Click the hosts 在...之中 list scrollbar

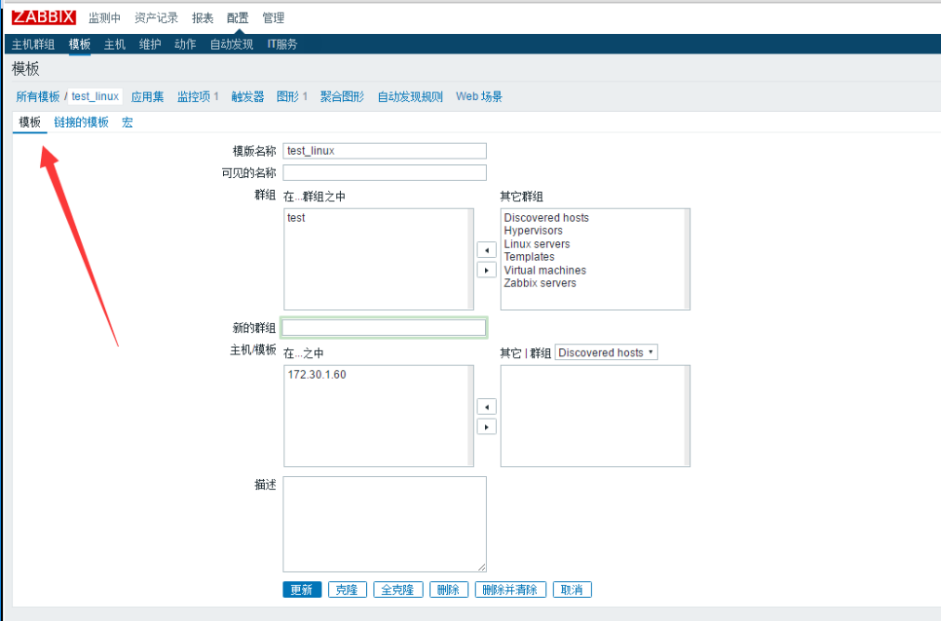tap(470, 416)
